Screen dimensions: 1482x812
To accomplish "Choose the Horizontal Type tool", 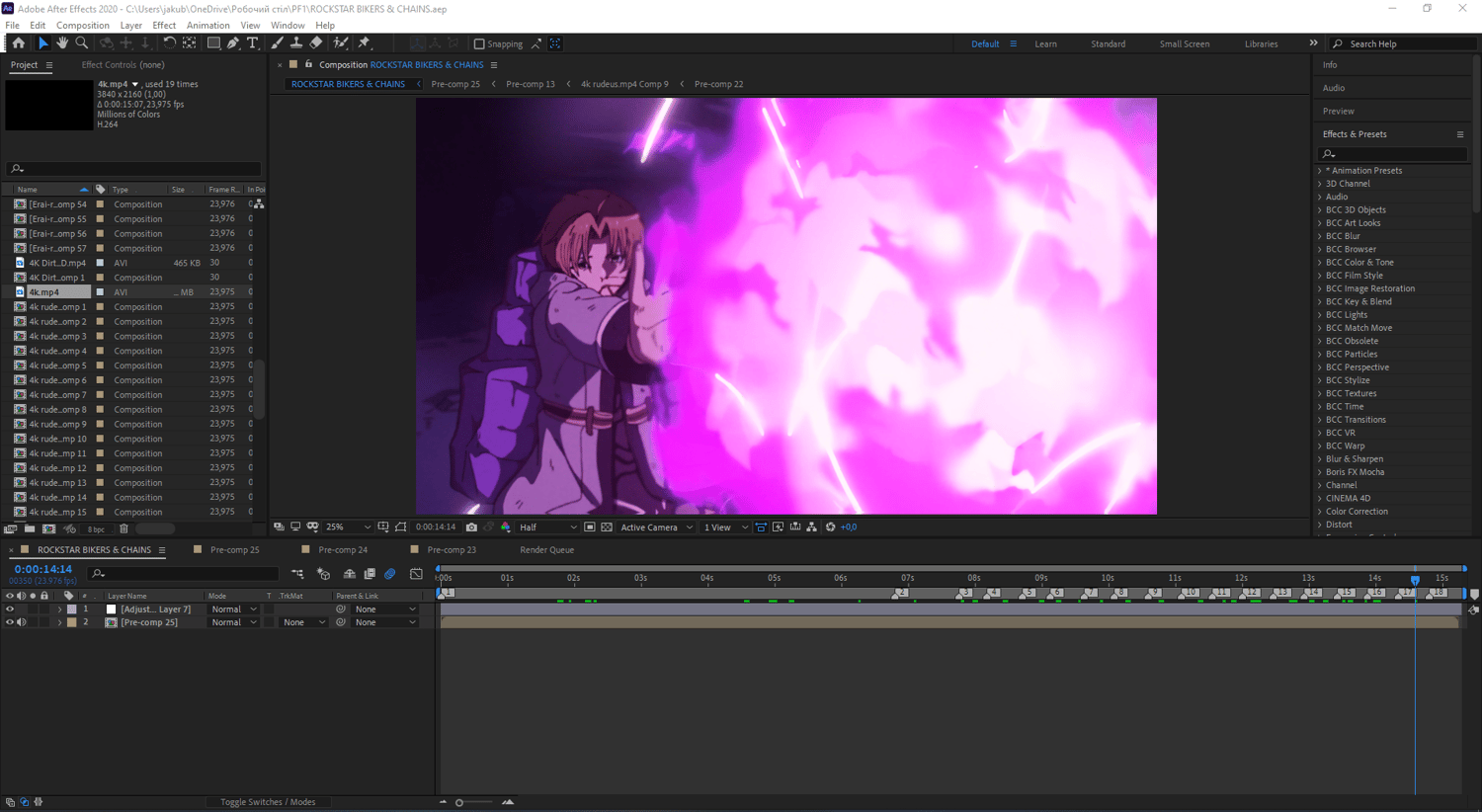I will (253, 43).
